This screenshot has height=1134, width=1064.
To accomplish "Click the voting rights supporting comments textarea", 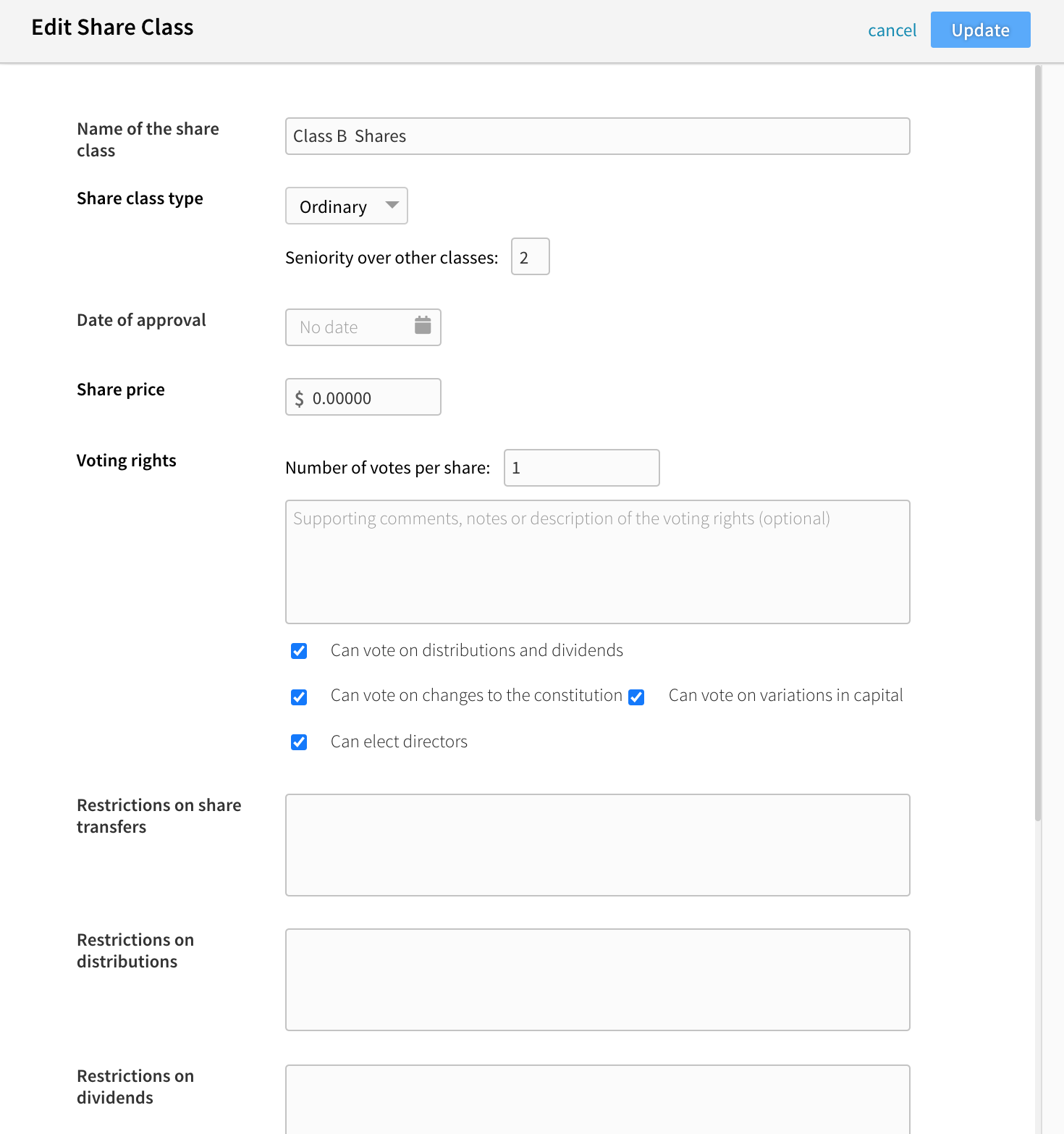I will click(x=598, y=562).
